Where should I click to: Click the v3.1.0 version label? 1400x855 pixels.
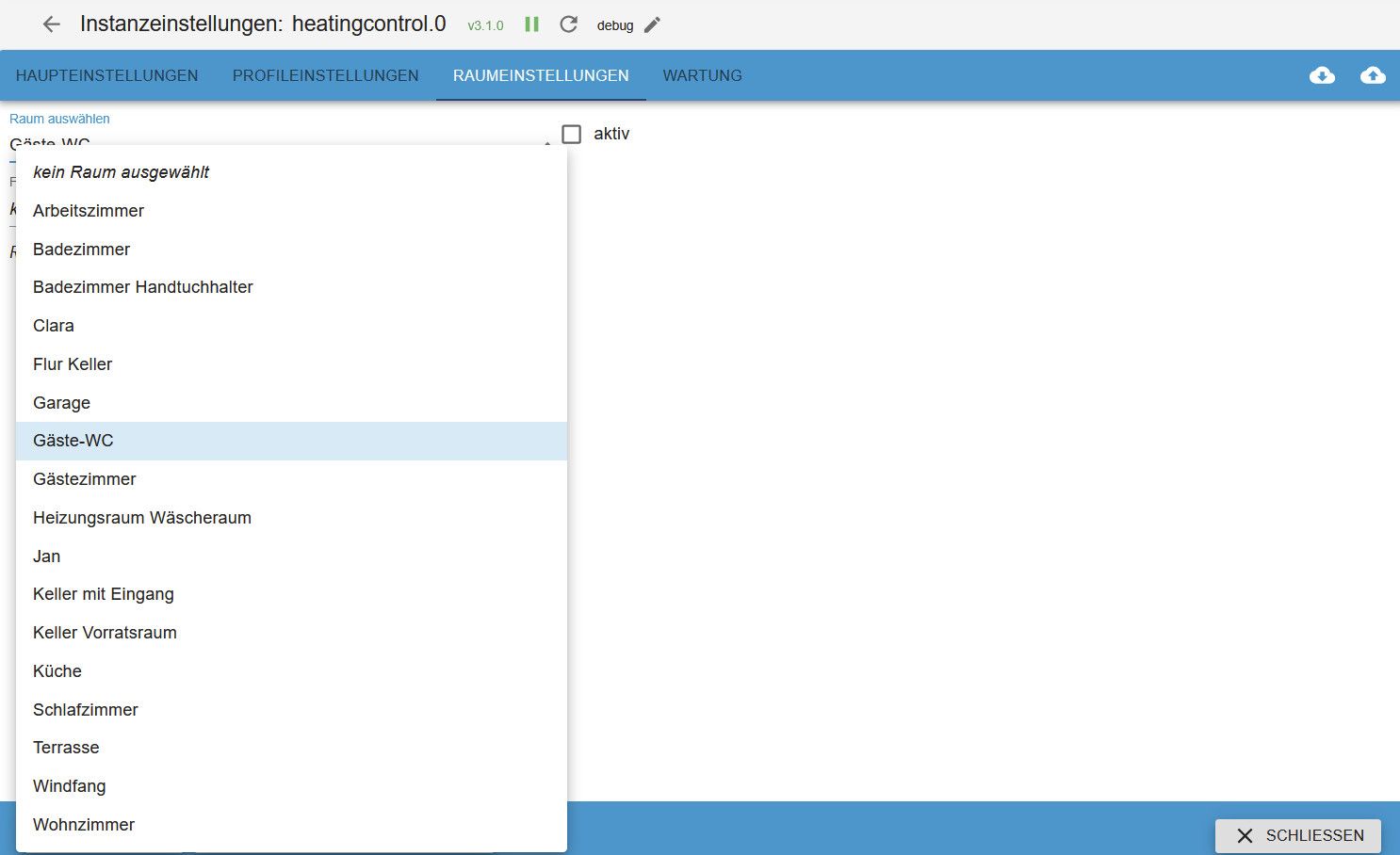pyautogui.click(x=485, y=26)
